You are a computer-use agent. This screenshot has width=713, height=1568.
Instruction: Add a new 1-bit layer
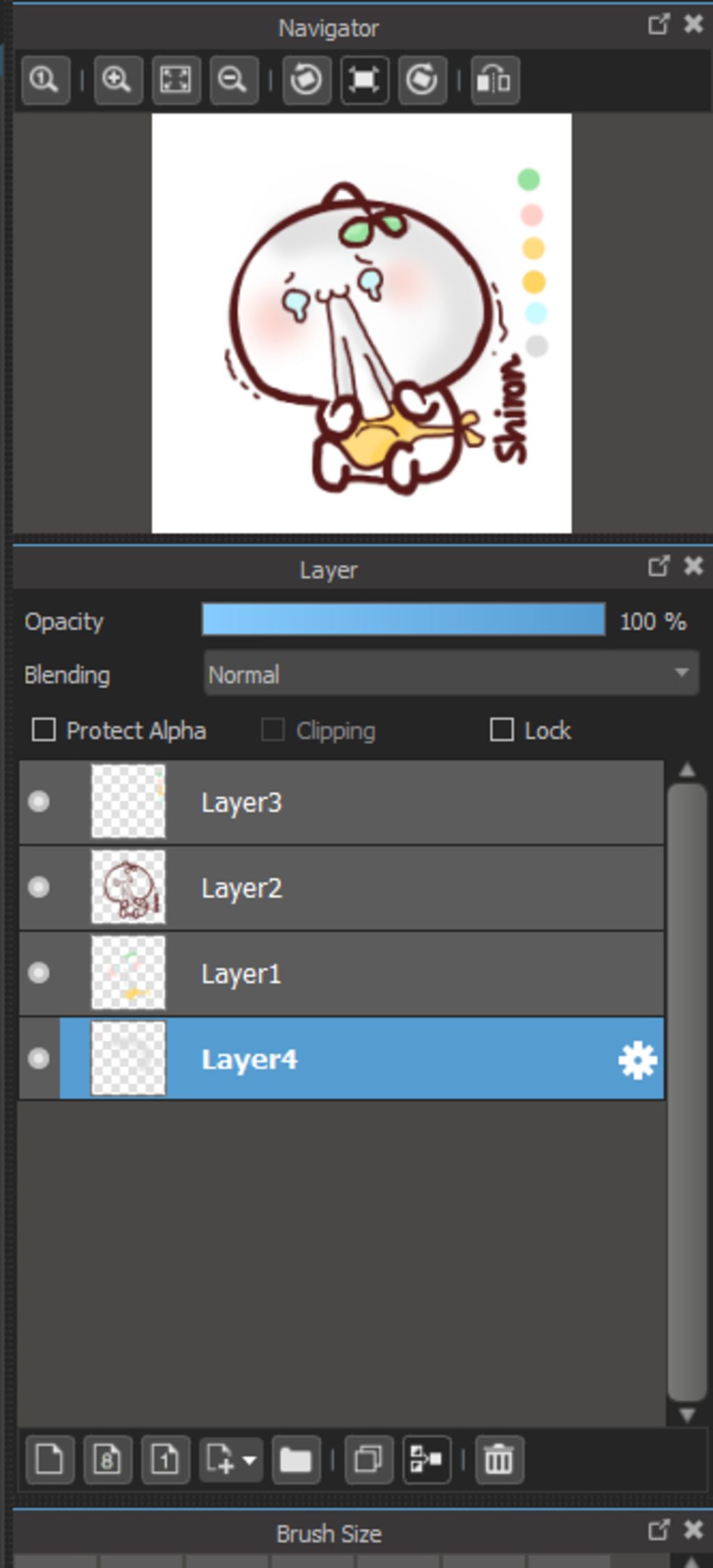pos(166,1459)
